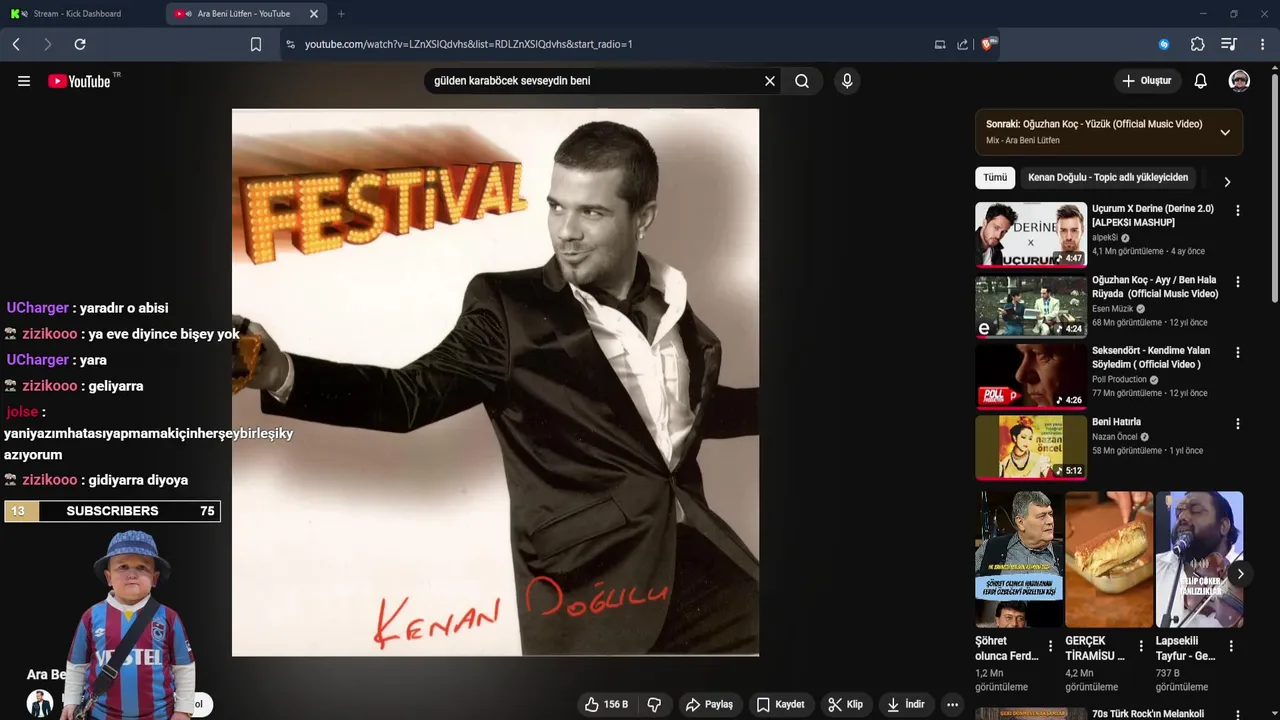1280x720 pixels.
Task: Create a Klip from the video
Action: click(846, 705)
